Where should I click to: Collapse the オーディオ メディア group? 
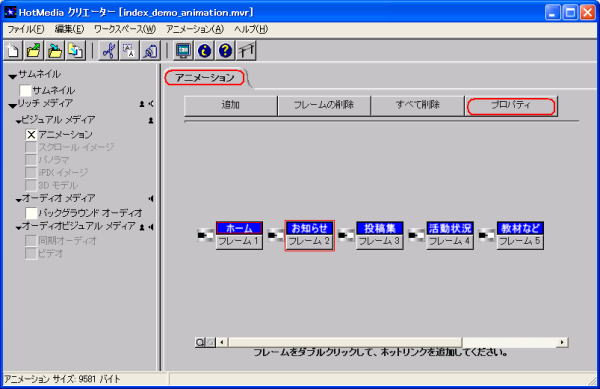(18, 200)
